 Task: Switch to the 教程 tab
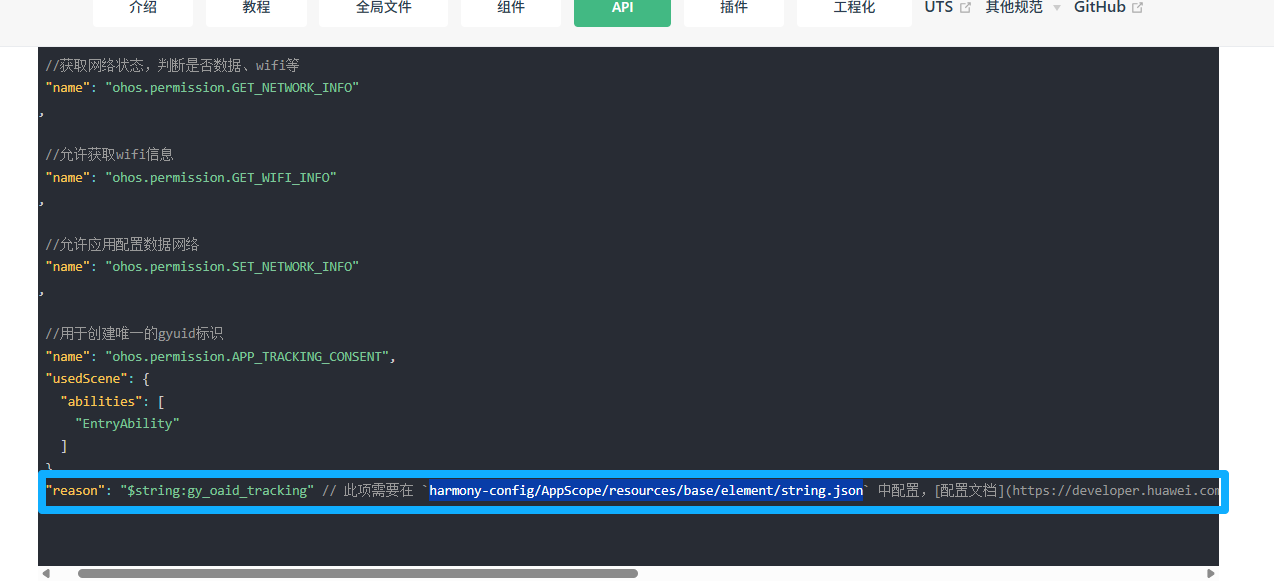pyautogui.click(x=256, y=10)
